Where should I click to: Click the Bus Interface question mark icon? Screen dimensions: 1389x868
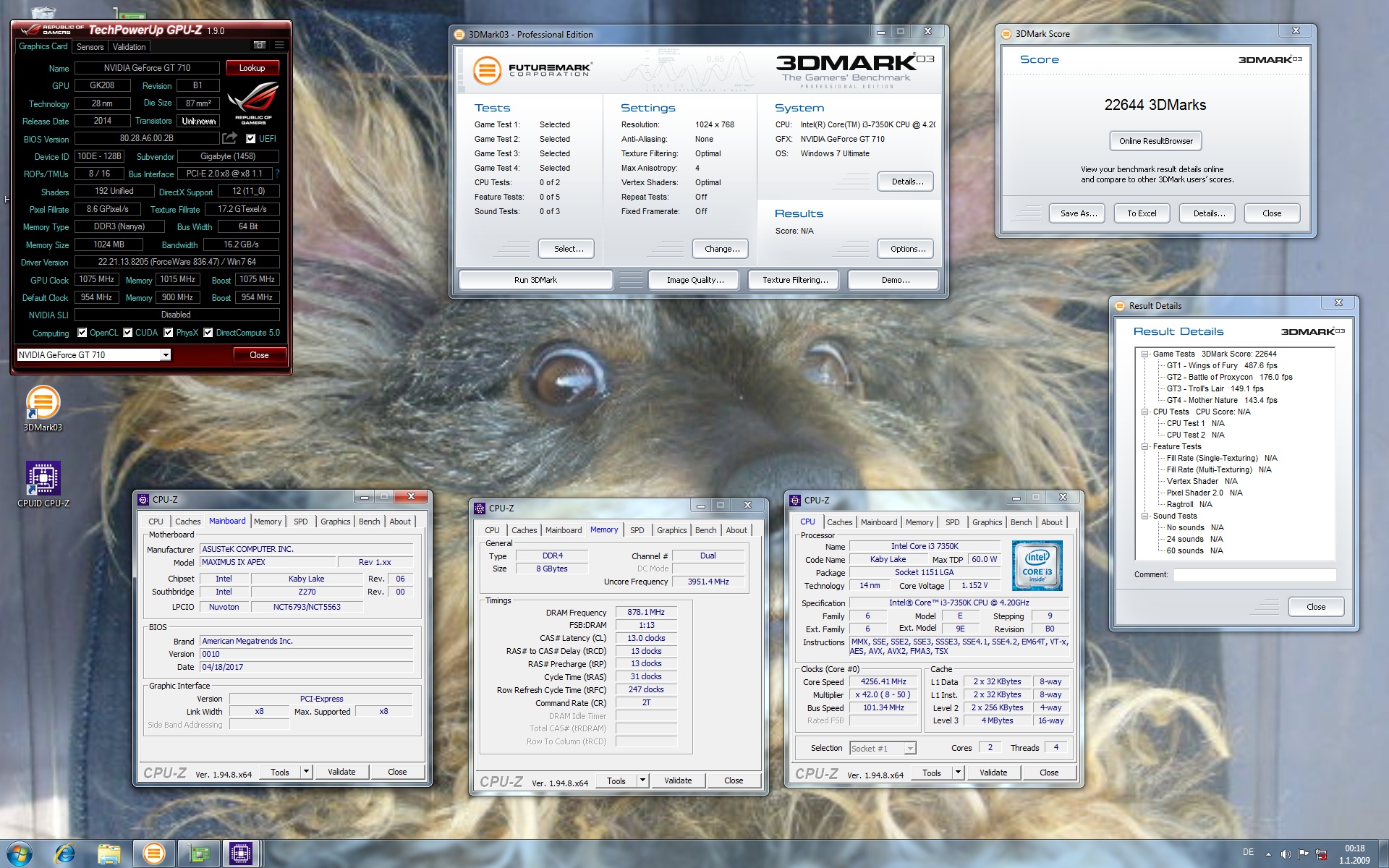tap(277, 174)
